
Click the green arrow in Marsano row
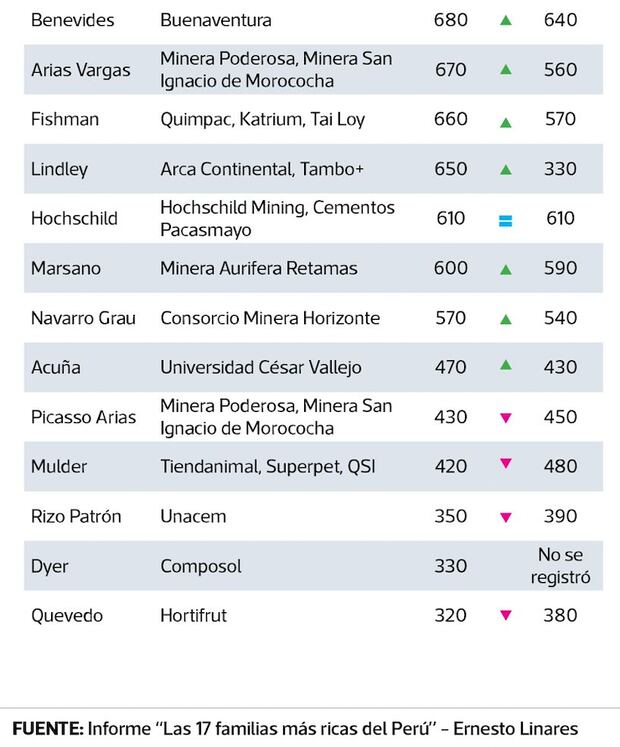coord(506,269)
